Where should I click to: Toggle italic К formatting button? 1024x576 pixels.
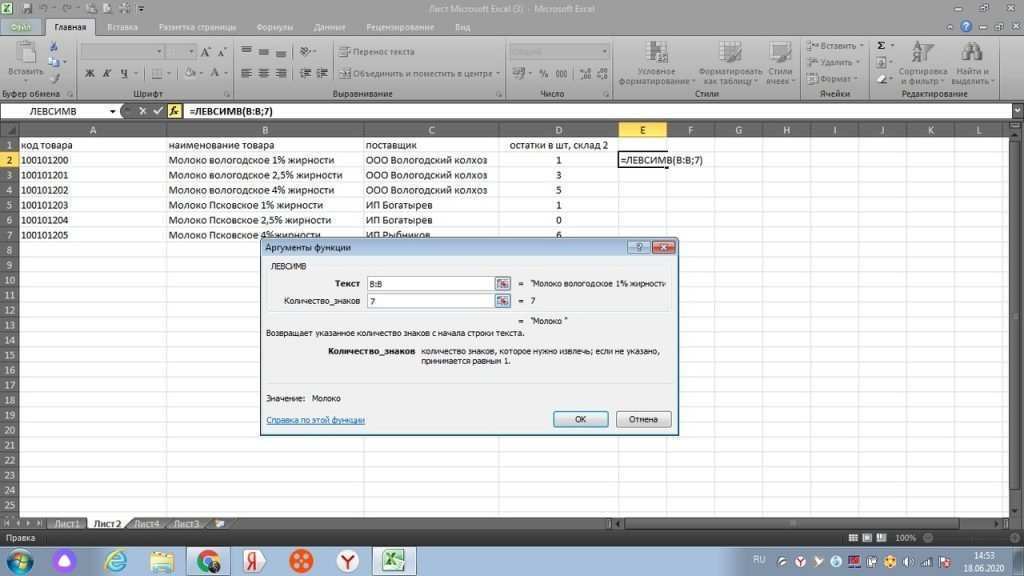(105, 73)
